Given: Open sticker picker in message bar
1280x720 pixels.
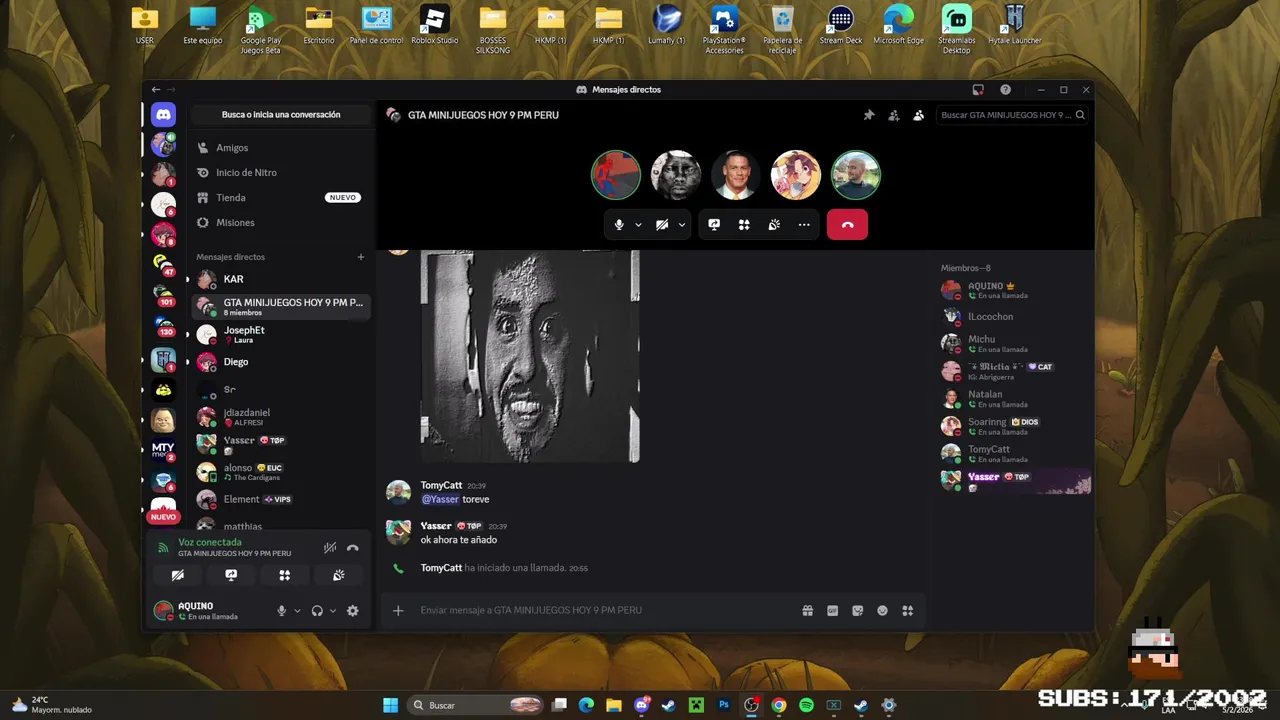Looking at the screenshot, I should (858, 610).
